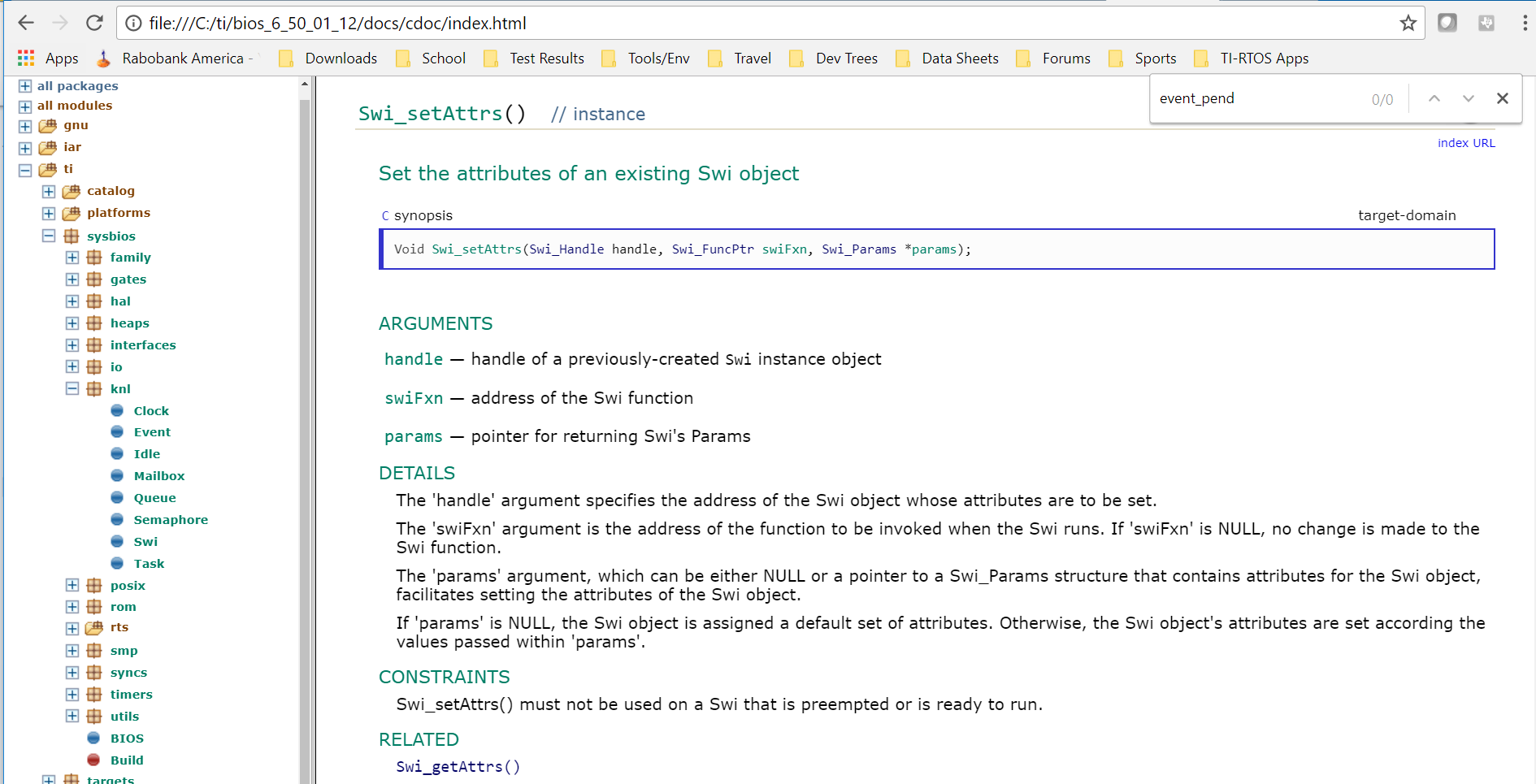Open the syncs package entry
Screen dimensions: 1536x784
coord(128,673)
